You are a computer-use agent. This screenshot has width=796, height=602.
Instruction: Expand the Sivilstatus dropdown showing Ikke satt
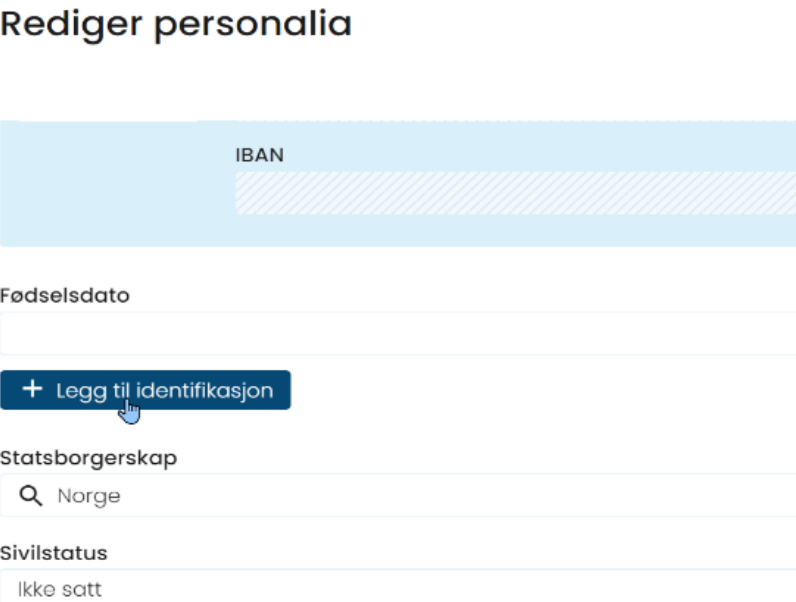[x=398, y=587]
